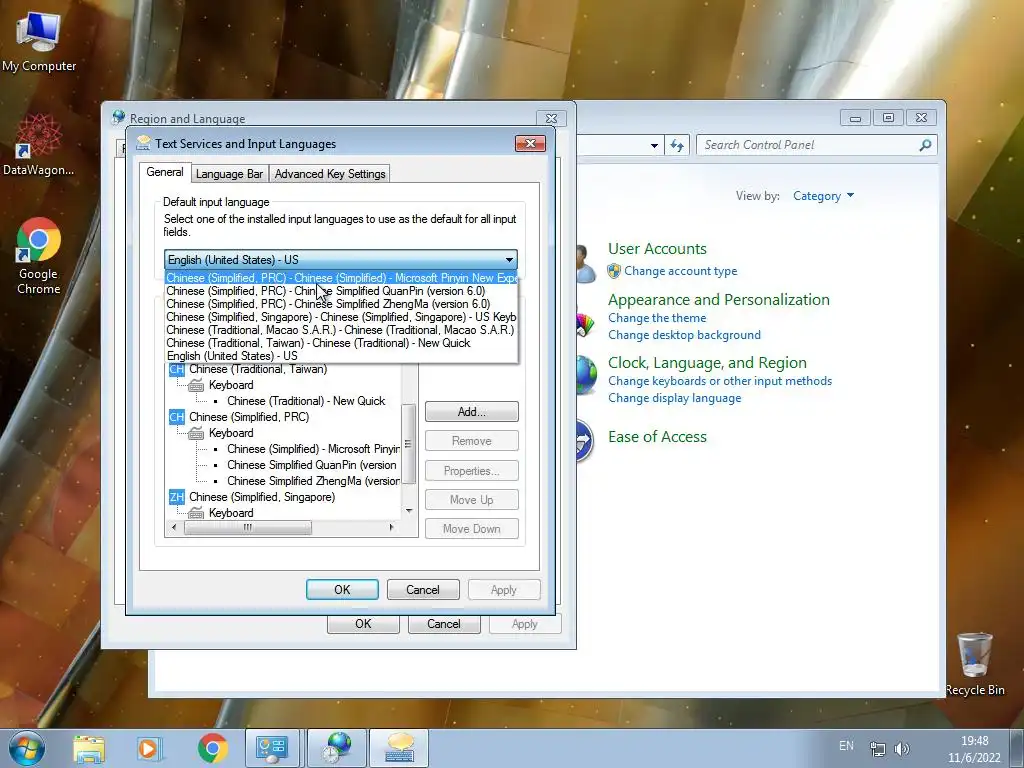This screenshot has width=1024, height=768.
Task: Open the User Accounts category
Action: coord(657,249)
